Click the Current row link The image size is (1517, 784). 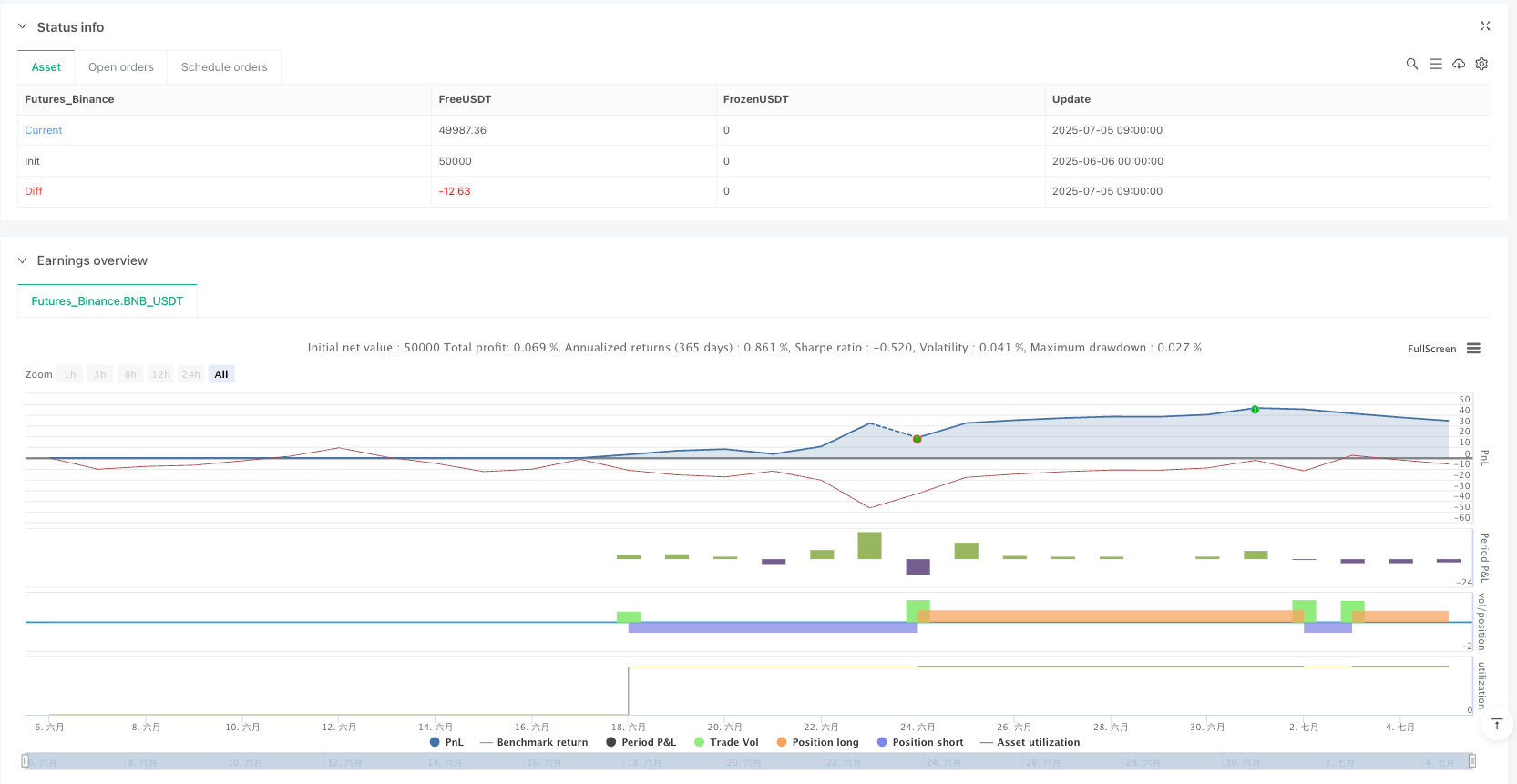pyautogui.click(x=44, y=130)
